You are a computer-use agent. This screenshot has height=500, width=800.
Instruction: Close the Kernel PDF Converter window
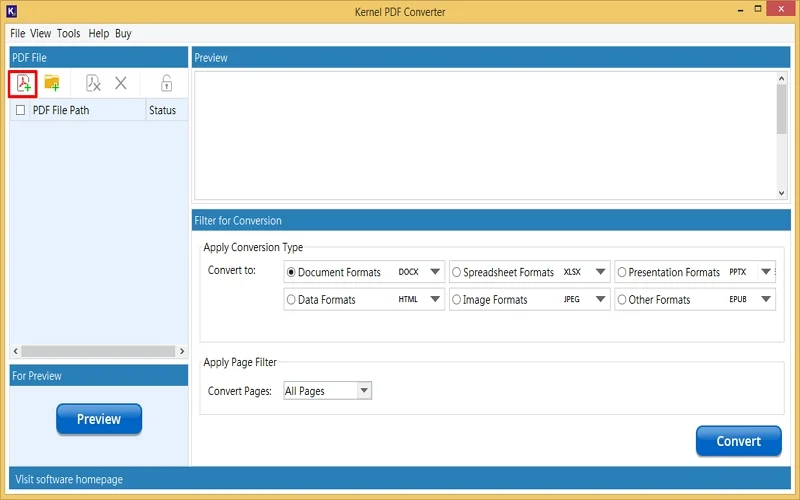pyautogui.click(x=781, y=9)
